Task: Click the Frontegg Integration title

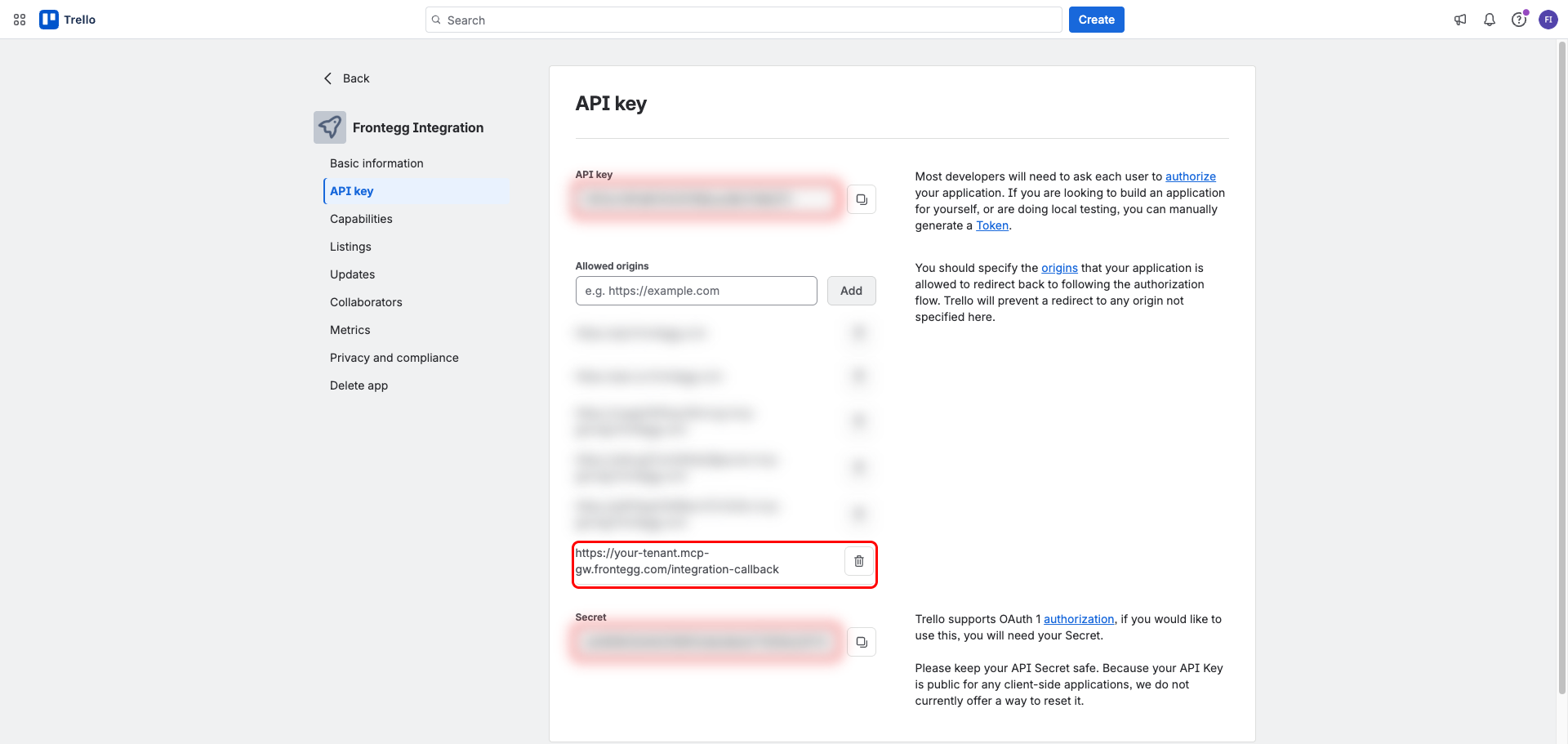Action: pos(418,127)
